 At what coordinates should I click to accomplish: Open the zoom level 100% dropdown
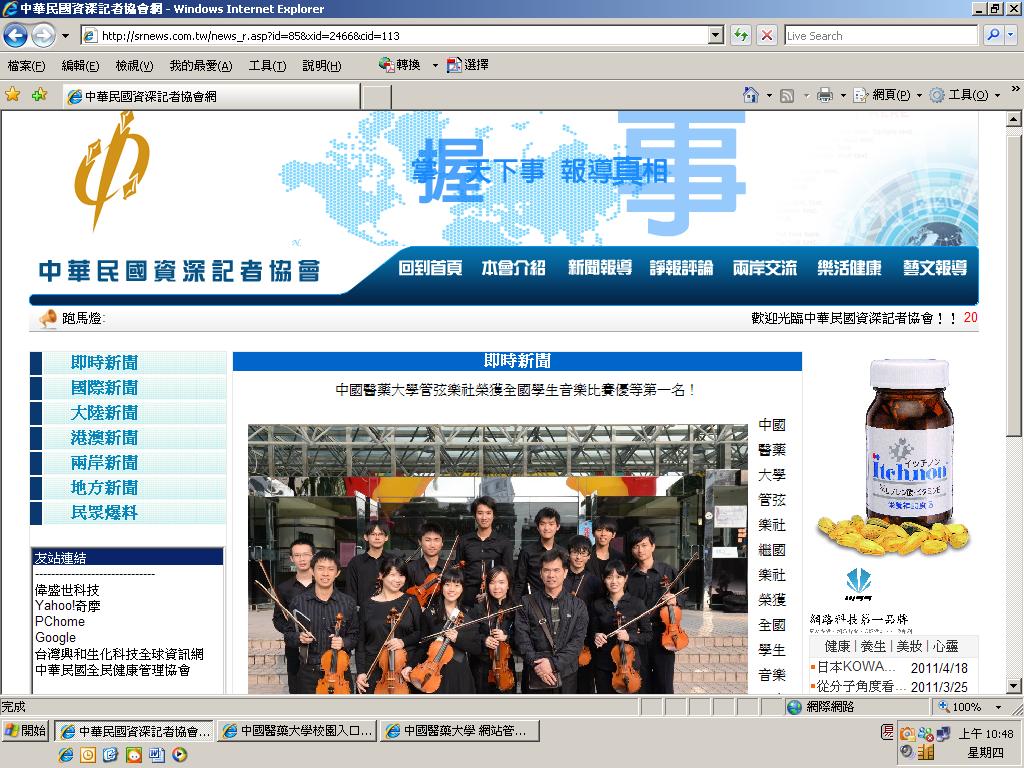tap(970, 707)
